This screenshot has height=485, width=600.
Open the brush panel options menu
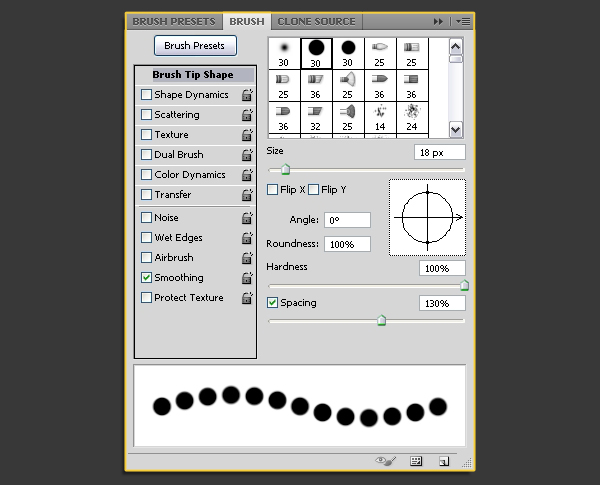[463, 21]
